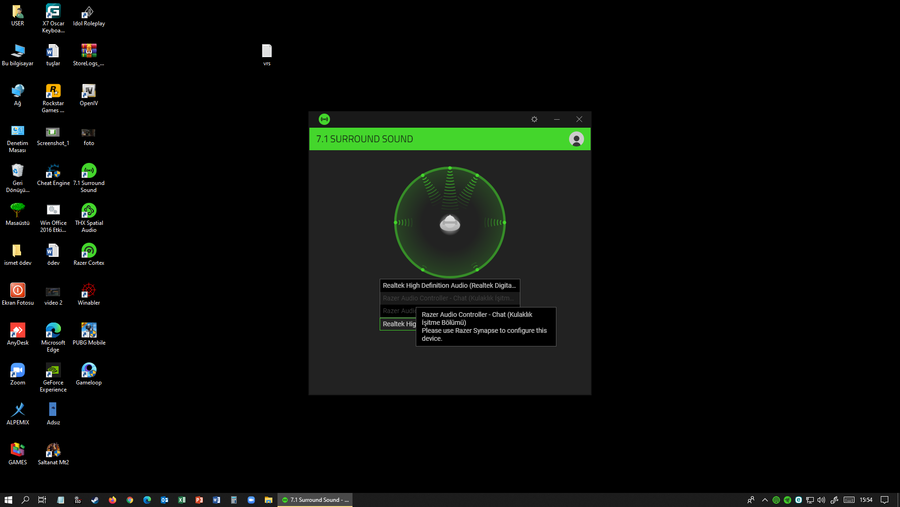Select ALPEMIX desktop icon
This screenshot has height=507, width=900.
coord(18,415)
